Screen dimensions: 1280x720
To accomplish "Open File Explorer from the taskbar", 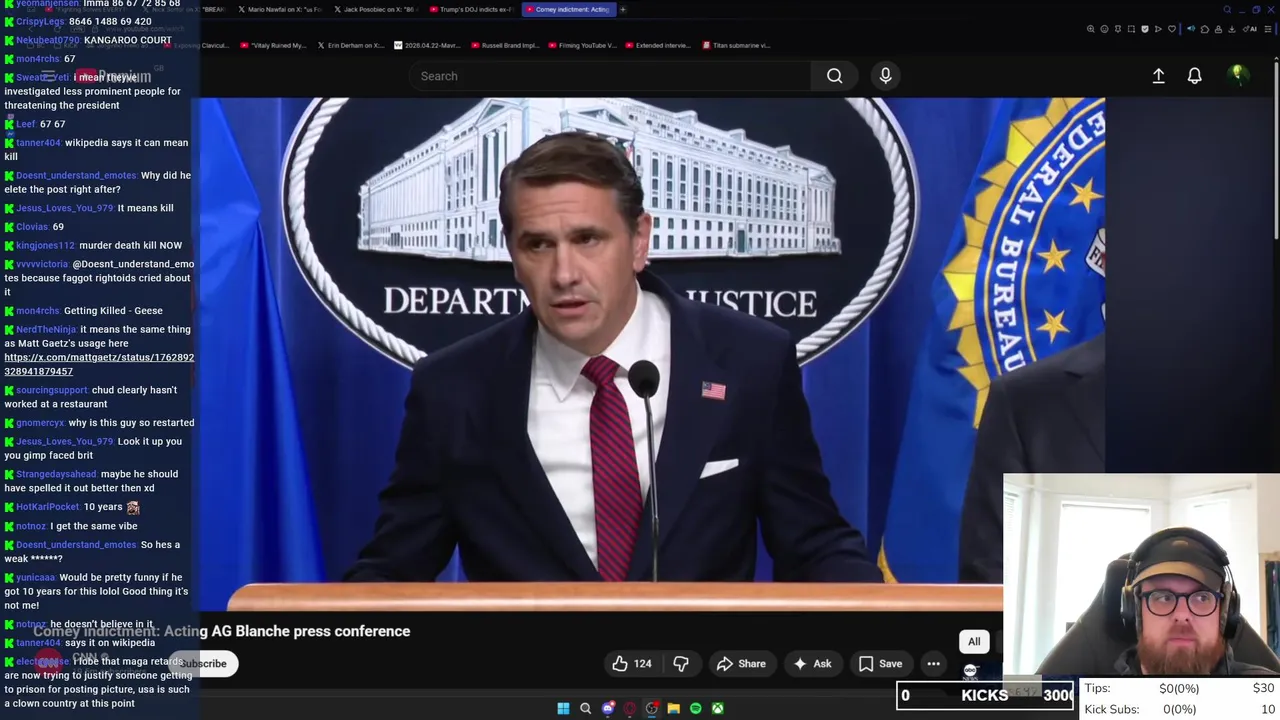I will [673, 708].
